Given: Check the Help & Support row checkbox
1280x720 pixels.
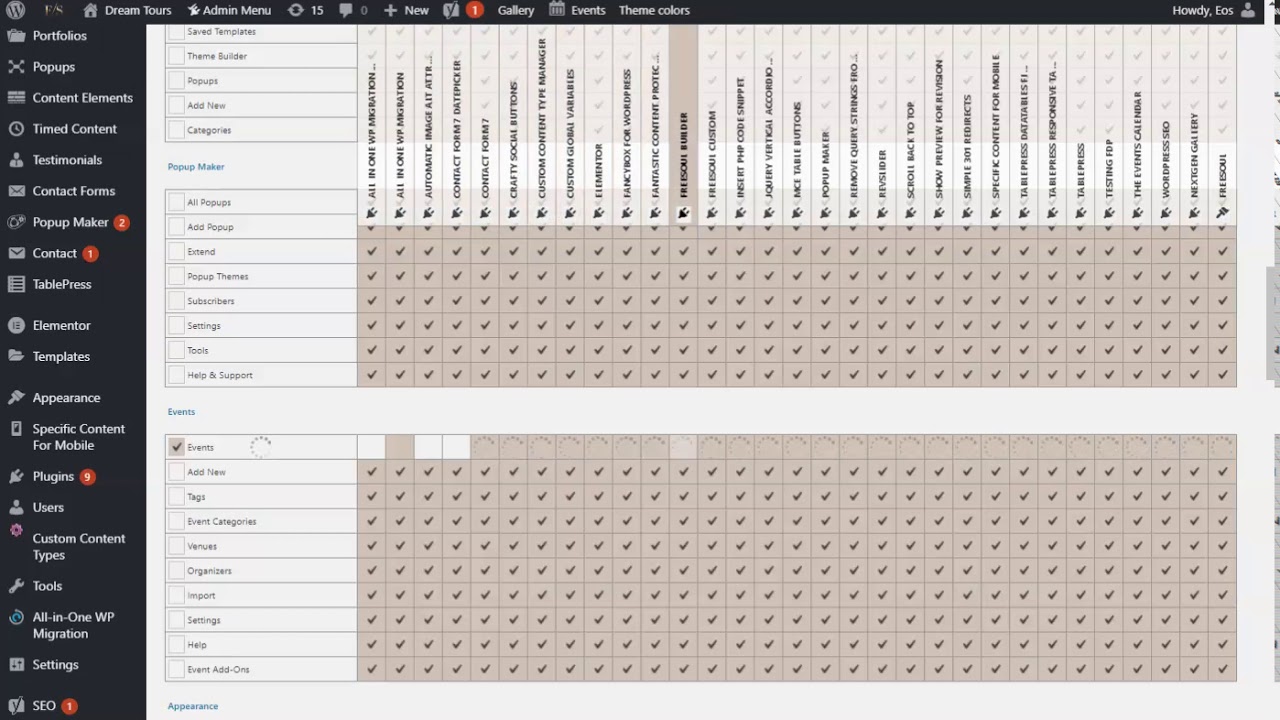Looking at the screenshot, I should click(x=177, y=375).
